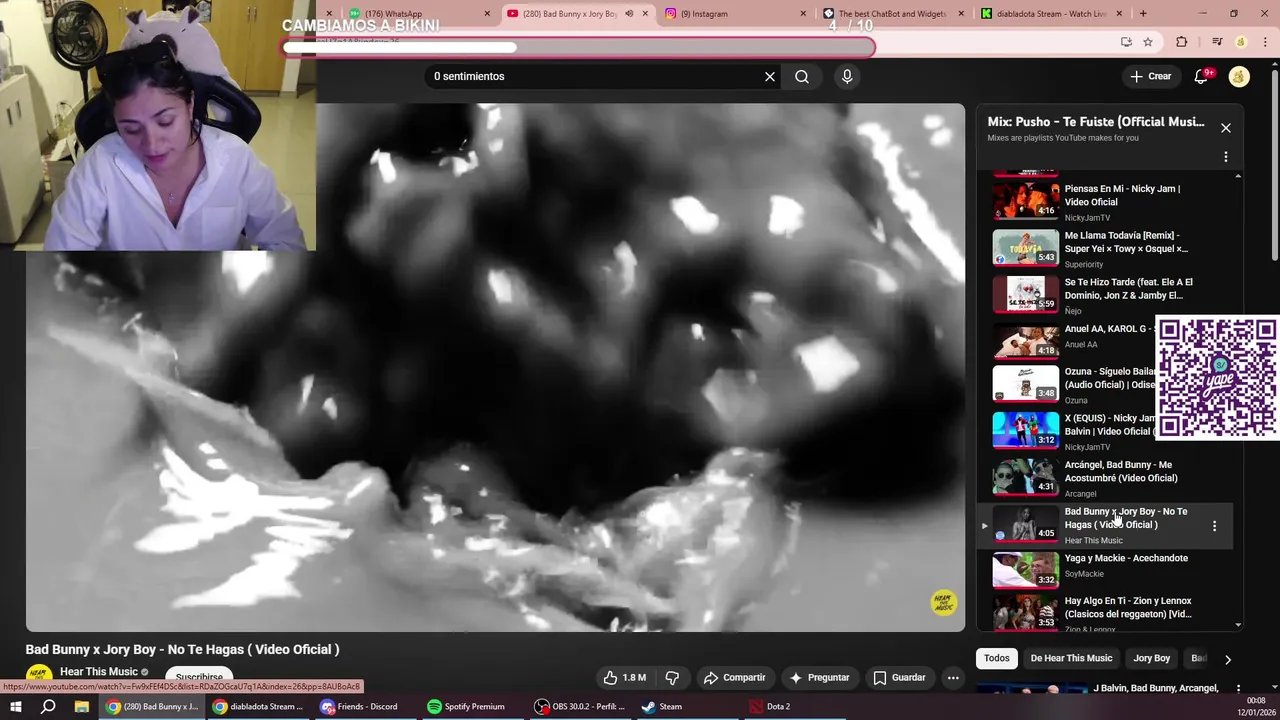The height and width of the screenshot is (720, 1280).
Task: Open OBS 30.0.2 taskbar item
Action: tap(579, 706)
